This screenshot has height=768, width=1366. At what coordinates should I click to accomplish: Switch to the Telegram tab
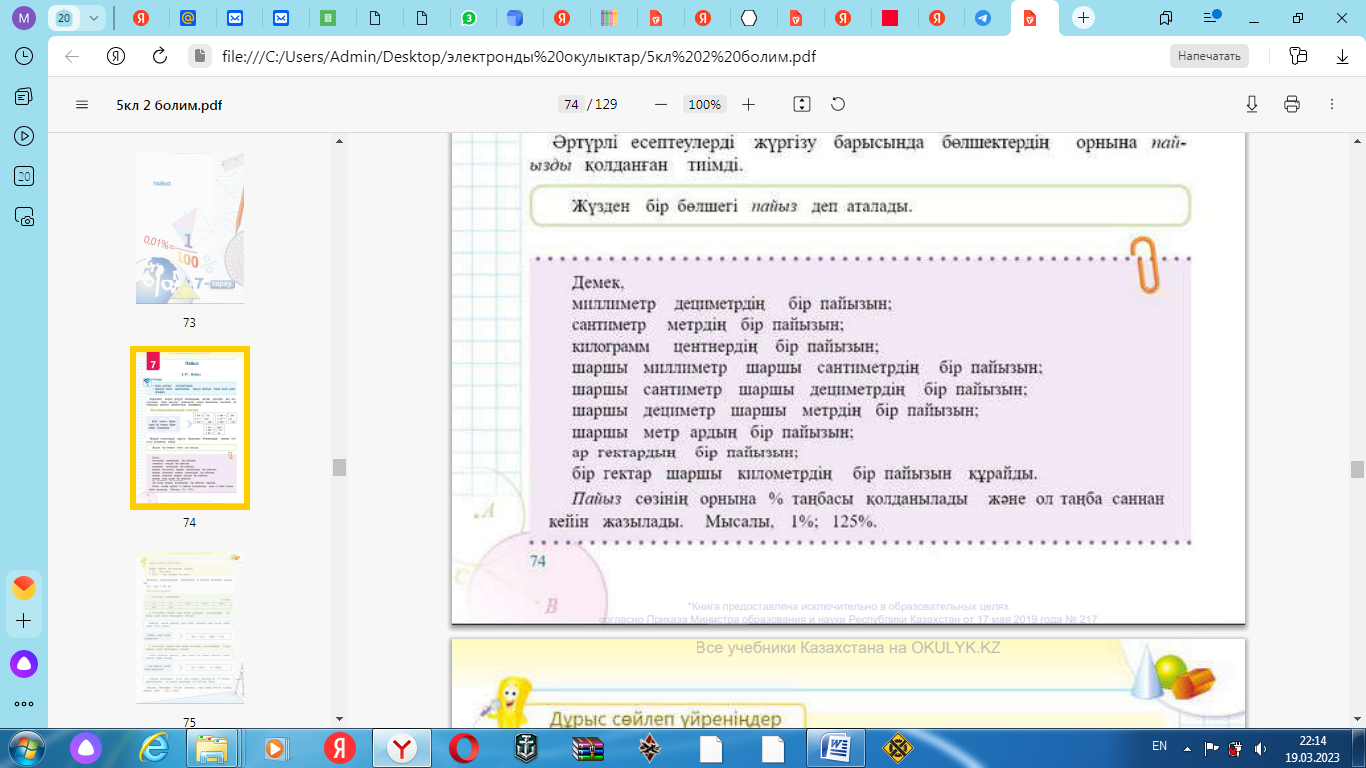(983, 18)
